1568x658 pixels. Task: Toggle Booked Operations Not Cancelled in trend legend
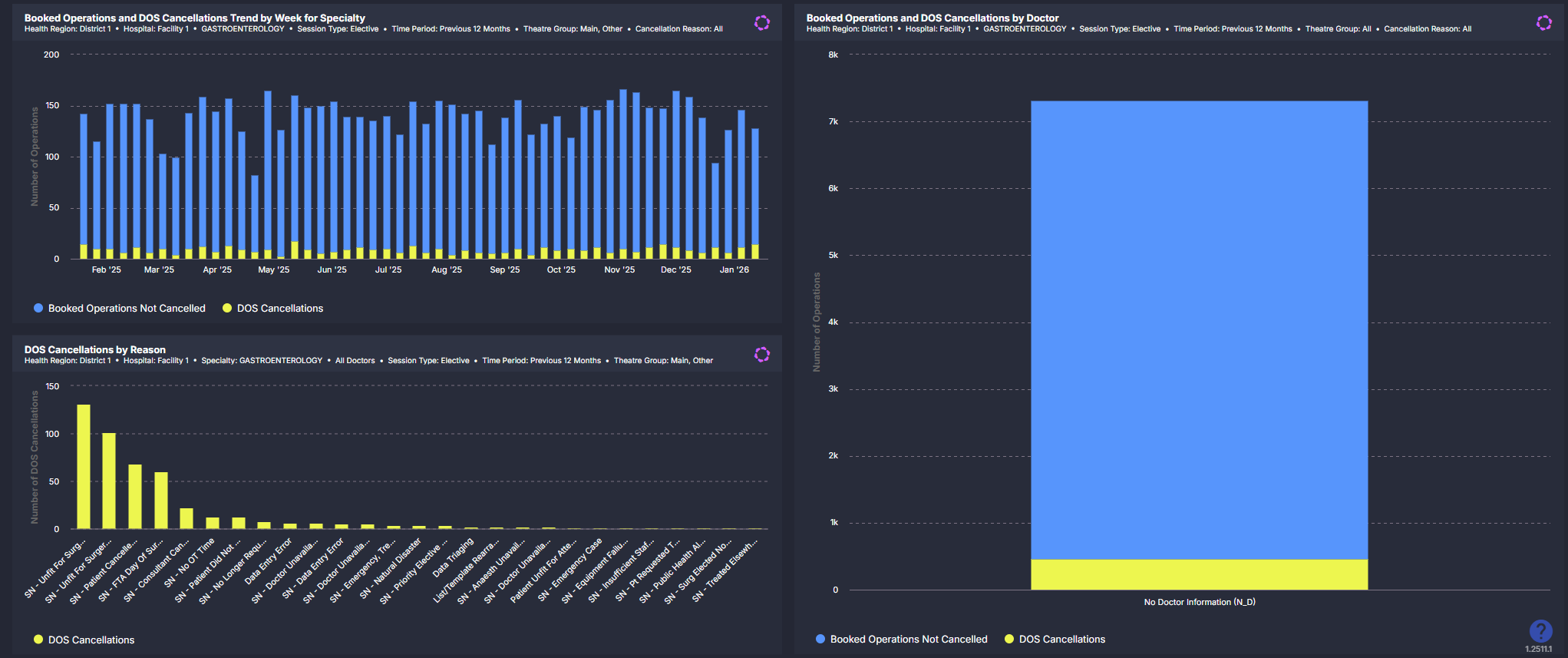point(127,309)
